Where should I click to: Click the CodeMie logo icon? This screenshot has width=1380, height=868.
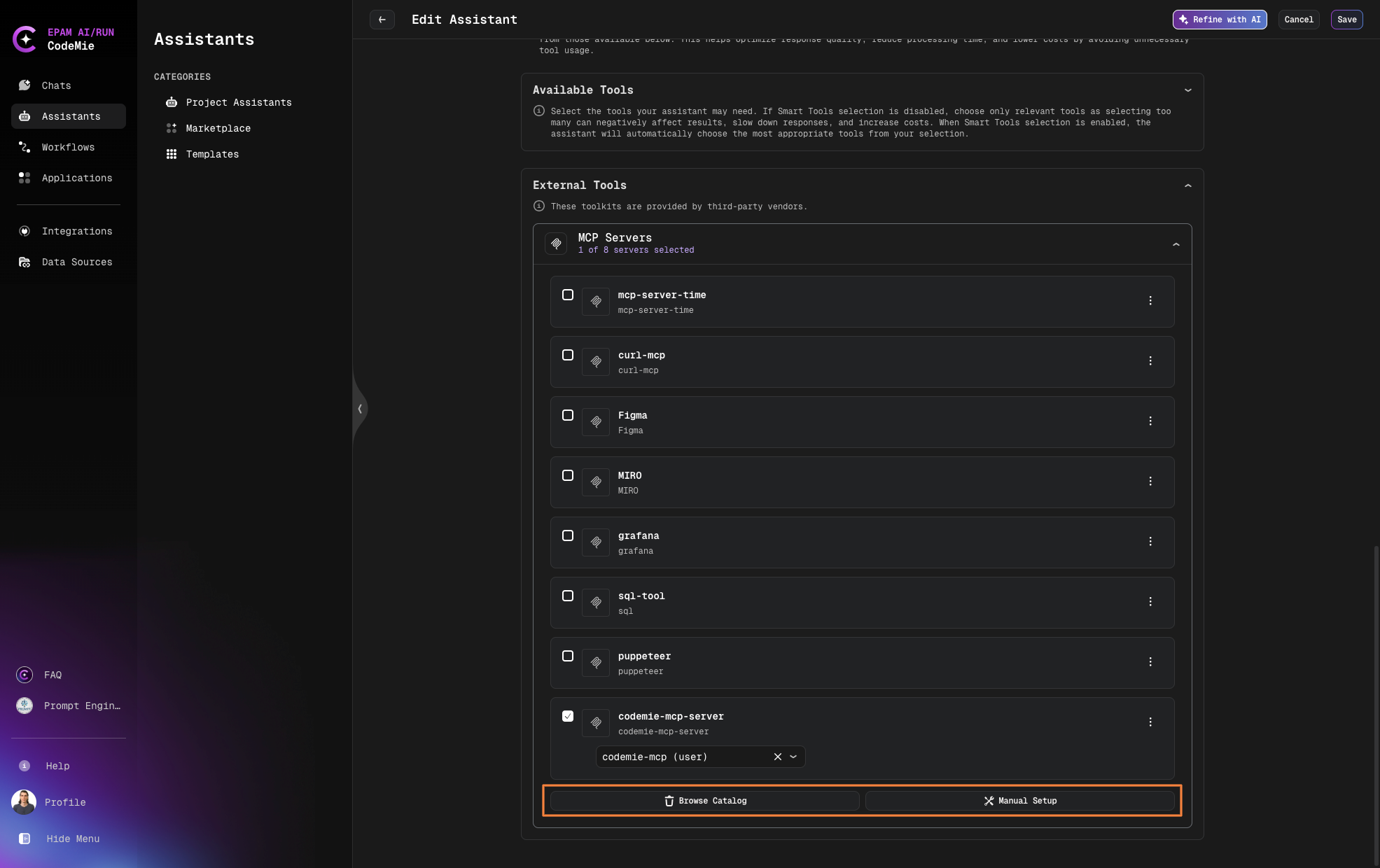tap(25, 39)
